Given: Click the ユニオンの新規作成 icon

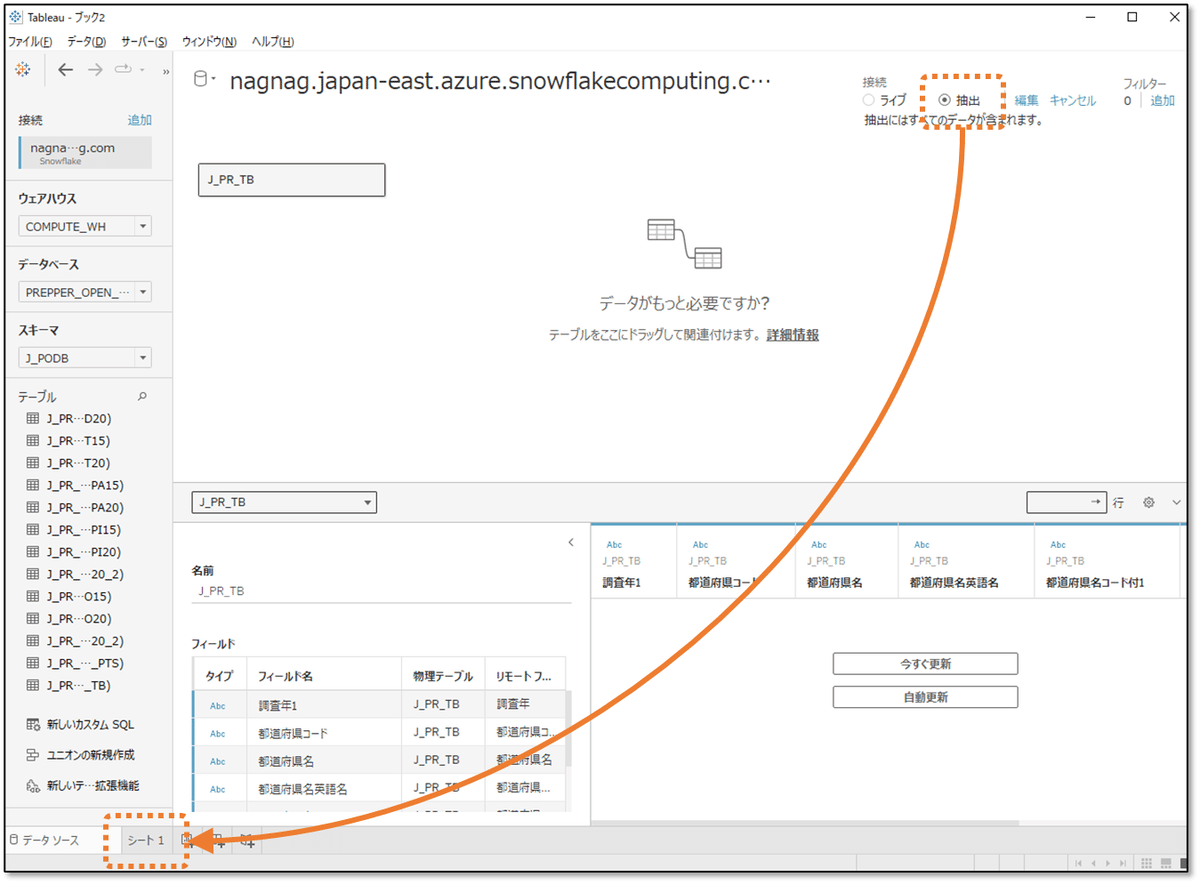Looking at the screenshot, I should (33, 755).
